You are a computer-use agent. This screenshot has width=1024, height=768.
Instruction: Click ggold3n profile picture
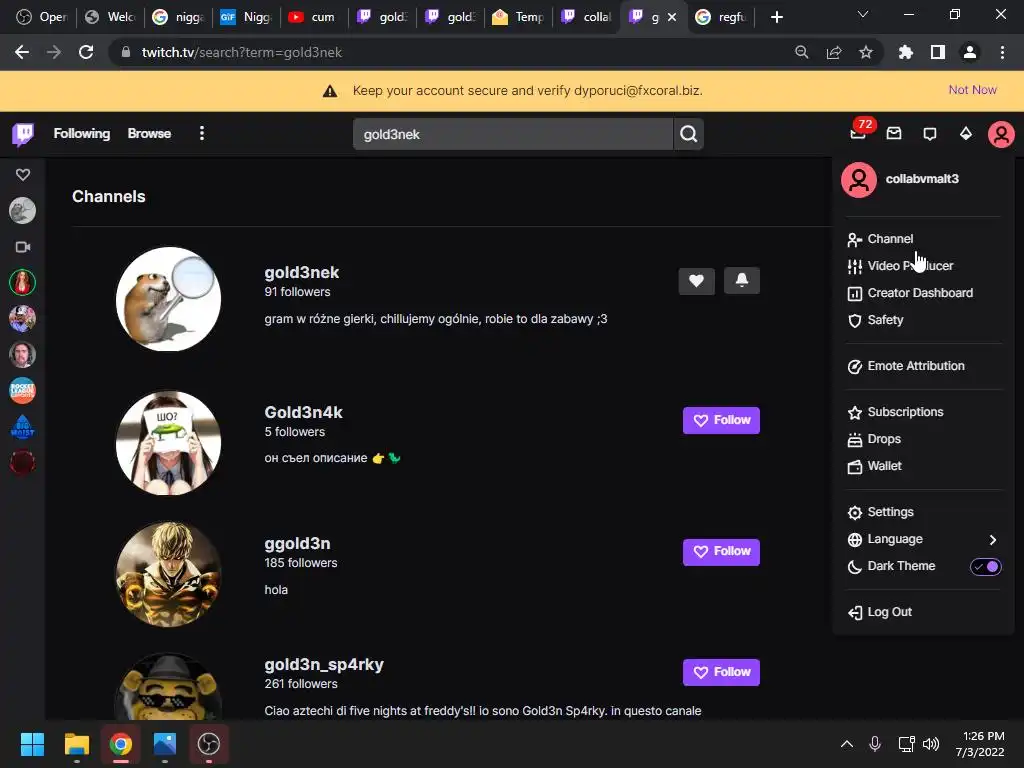(168, 574)
